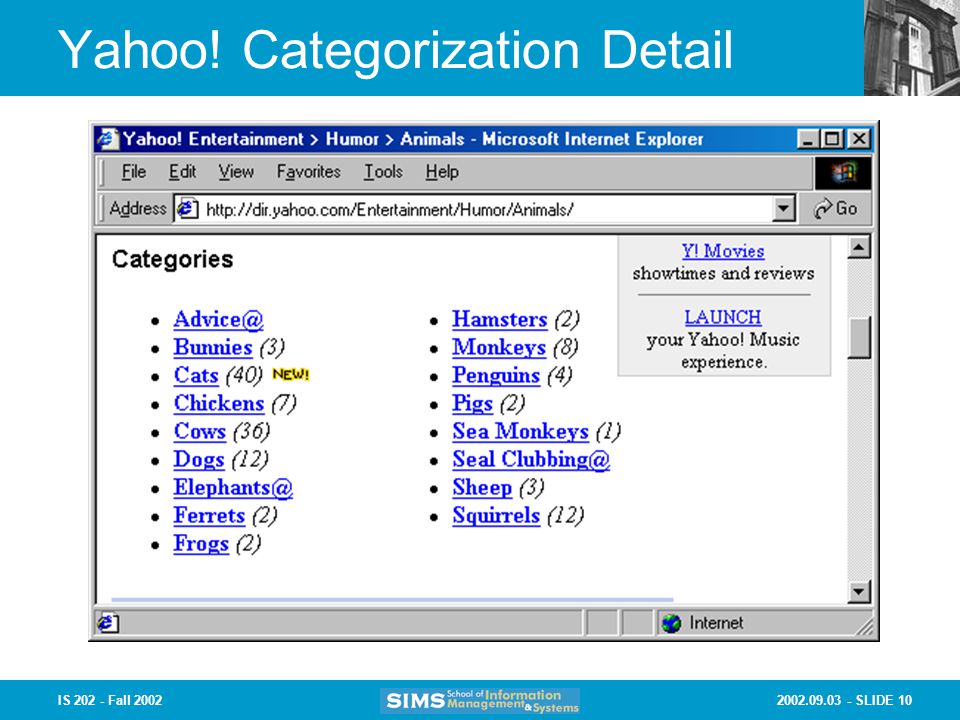Screen dimensions: 960x720
Task: Open the Chickens category link
Action: 219,403
